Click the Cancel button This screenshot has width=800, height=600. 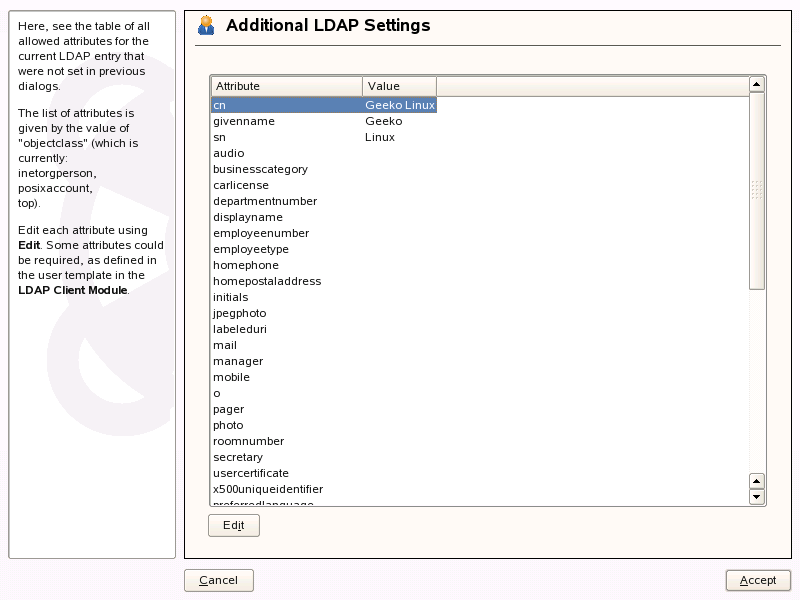point(218,580)
